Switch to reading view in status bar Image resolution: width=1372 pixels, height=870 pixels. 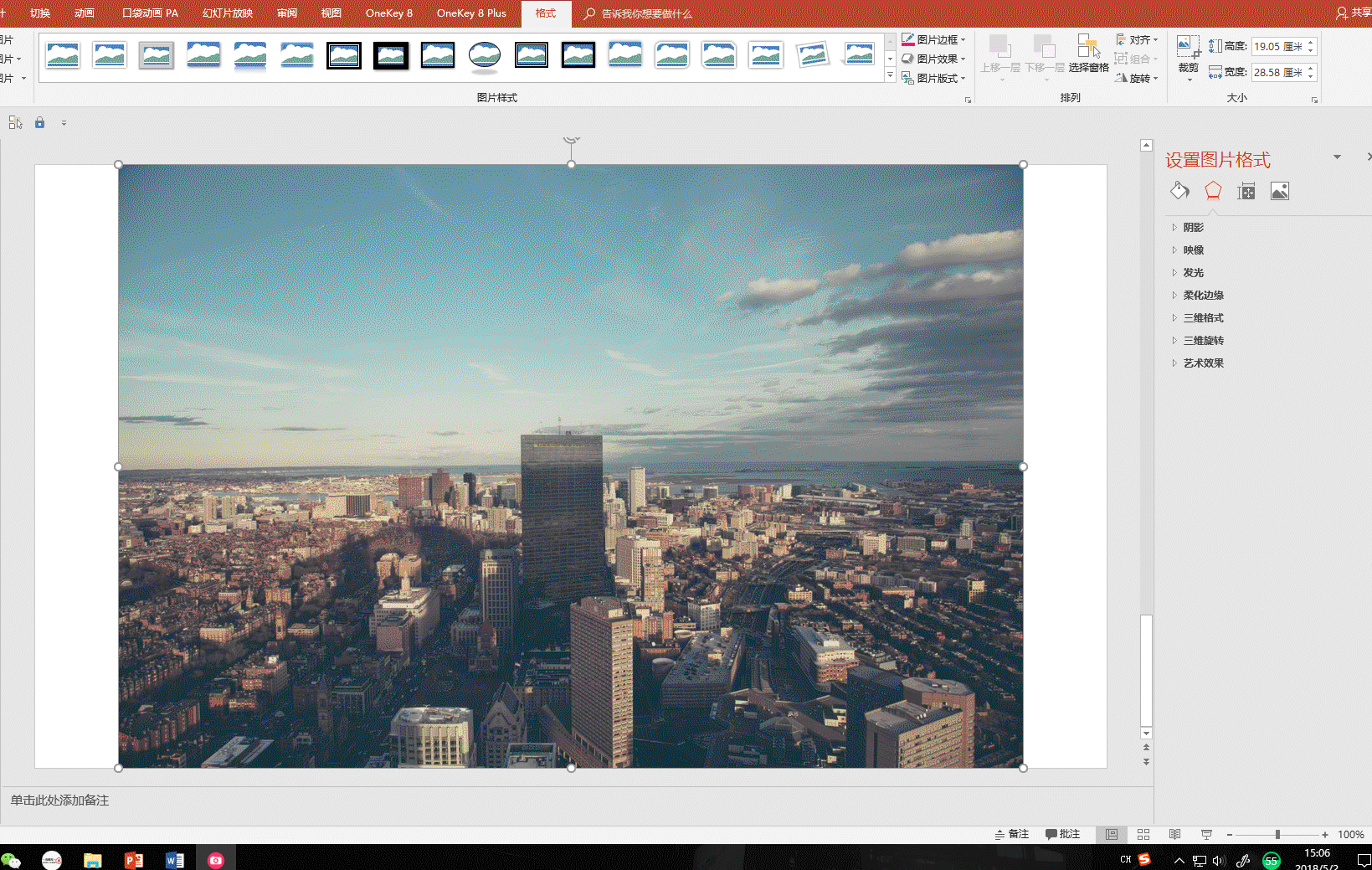(x=1175, y=835)
